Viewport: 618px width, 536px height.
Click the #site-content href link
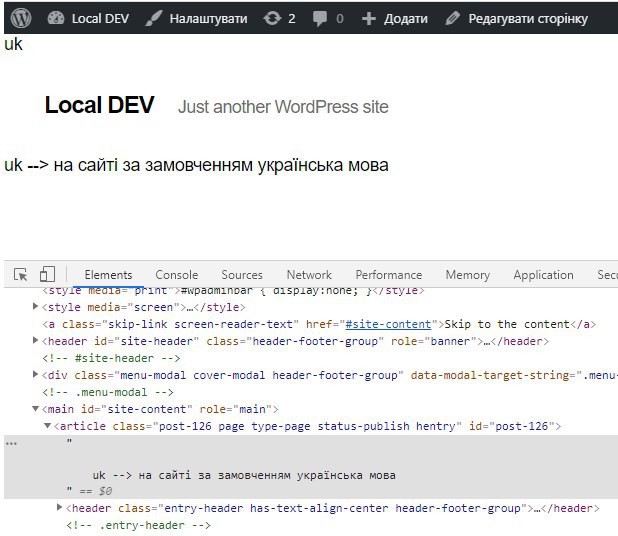click(388, 324)
